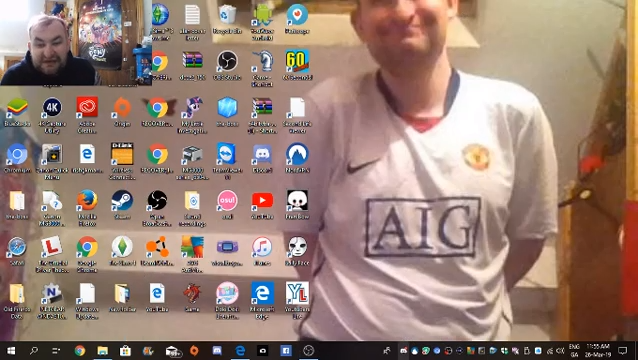638x360 pixels.
Task: Open taskbar Search magnifier
Action: coord(34,351)
